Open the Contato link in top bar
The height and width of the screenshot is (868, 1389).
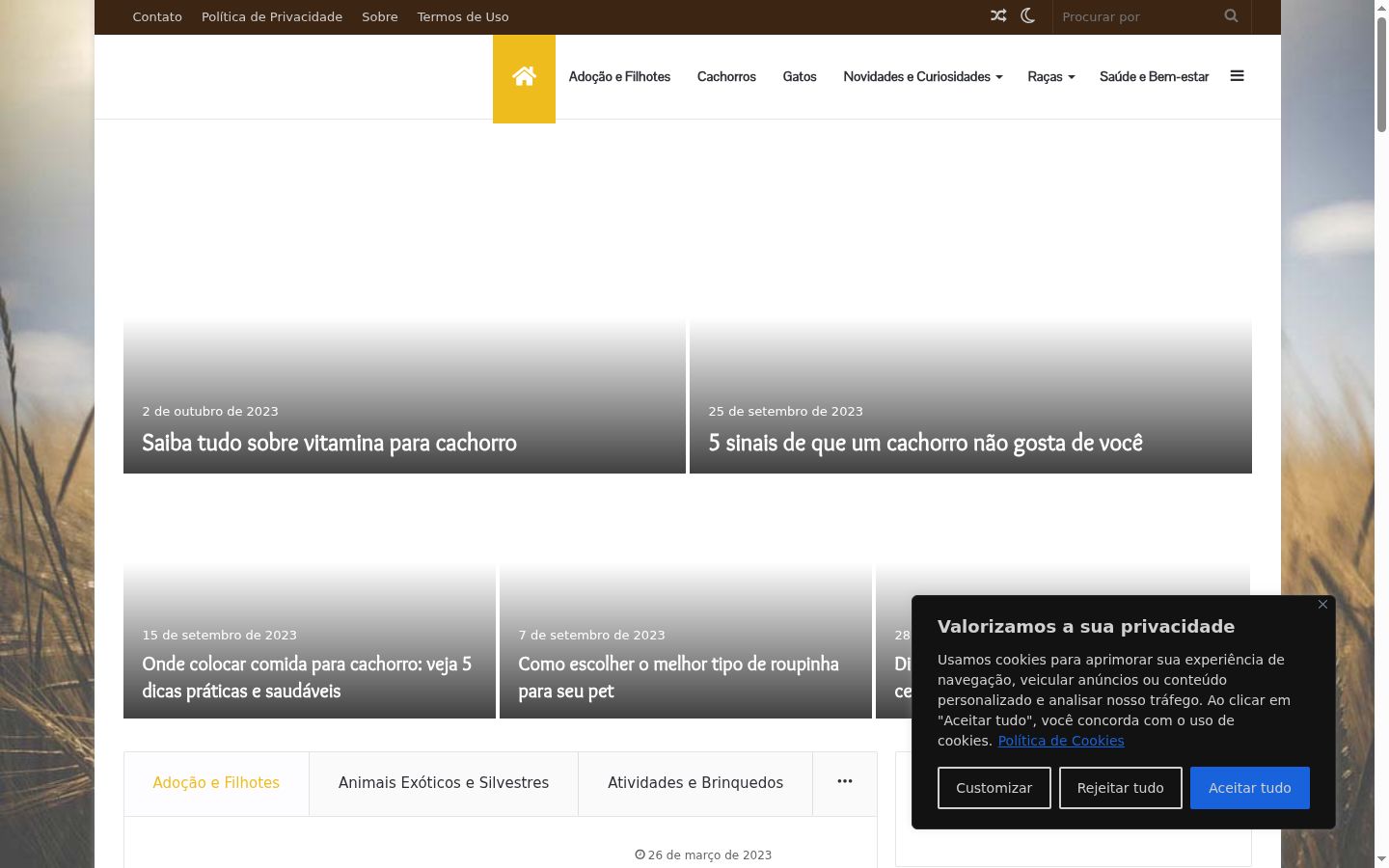tap(157, 16)
